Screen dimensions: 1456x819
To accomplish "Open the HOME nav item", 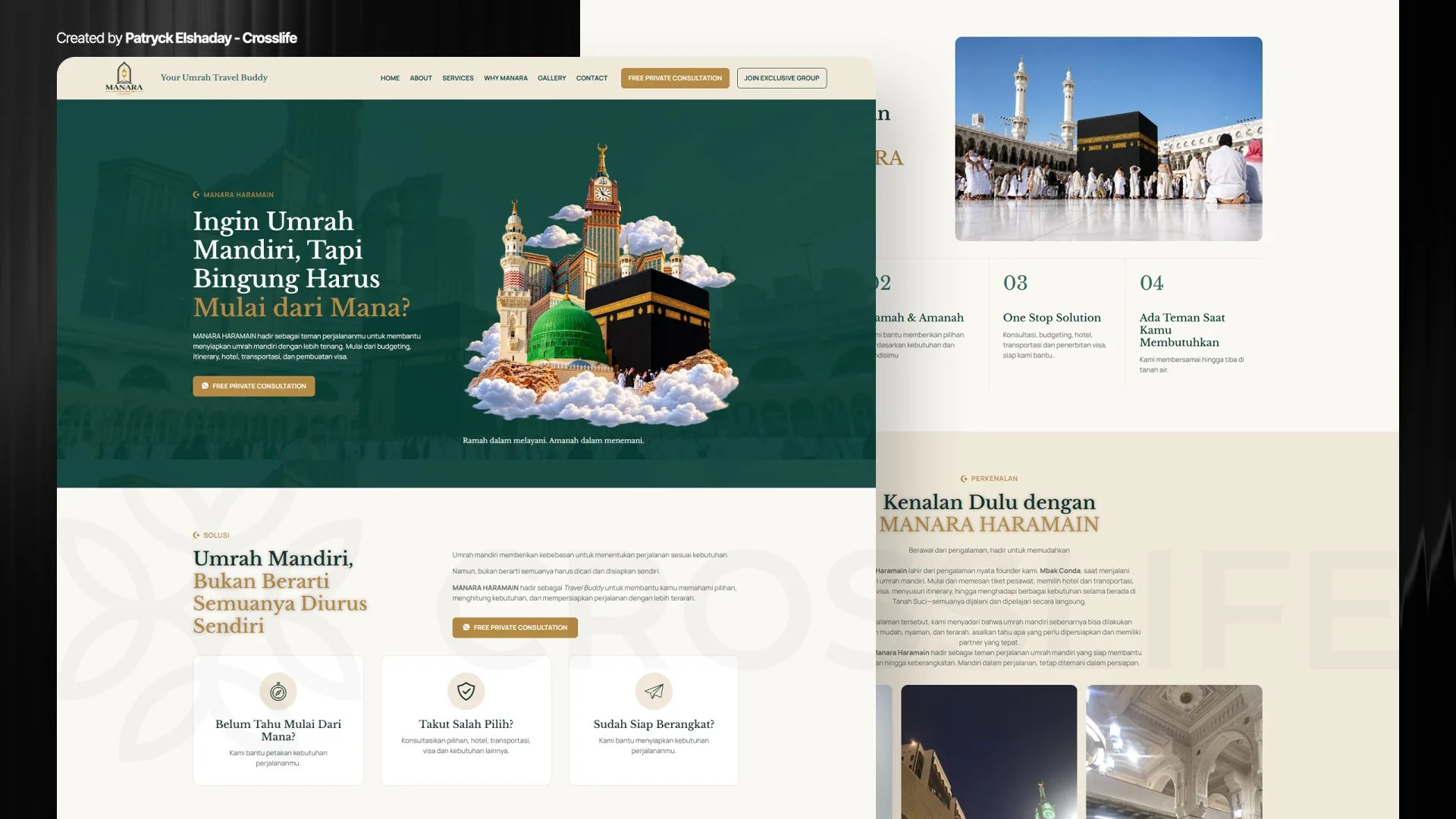I will (x=390, y=78).
